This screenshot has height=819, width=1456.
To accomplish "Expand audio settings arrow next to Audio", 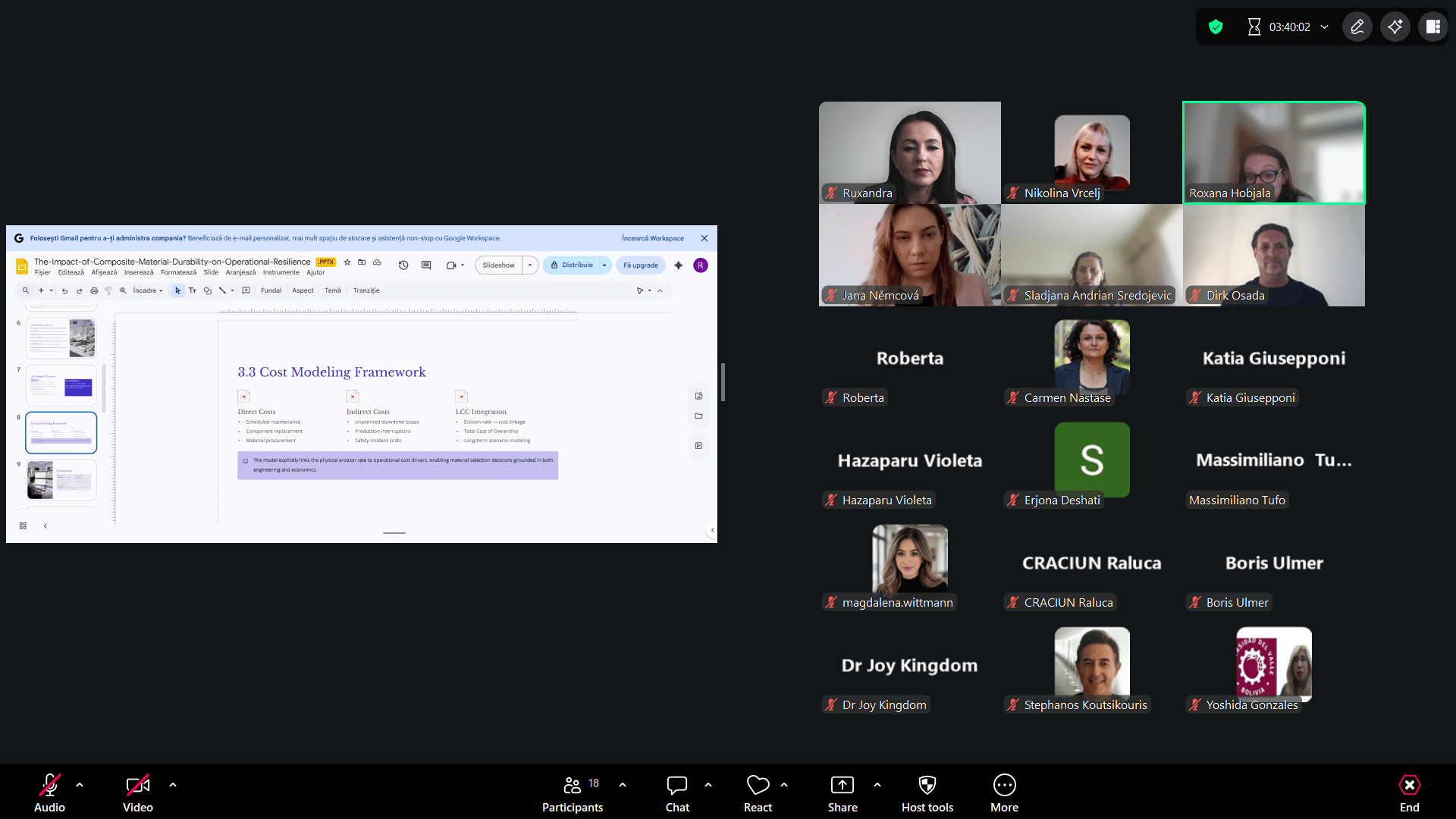I will point(80,785).
